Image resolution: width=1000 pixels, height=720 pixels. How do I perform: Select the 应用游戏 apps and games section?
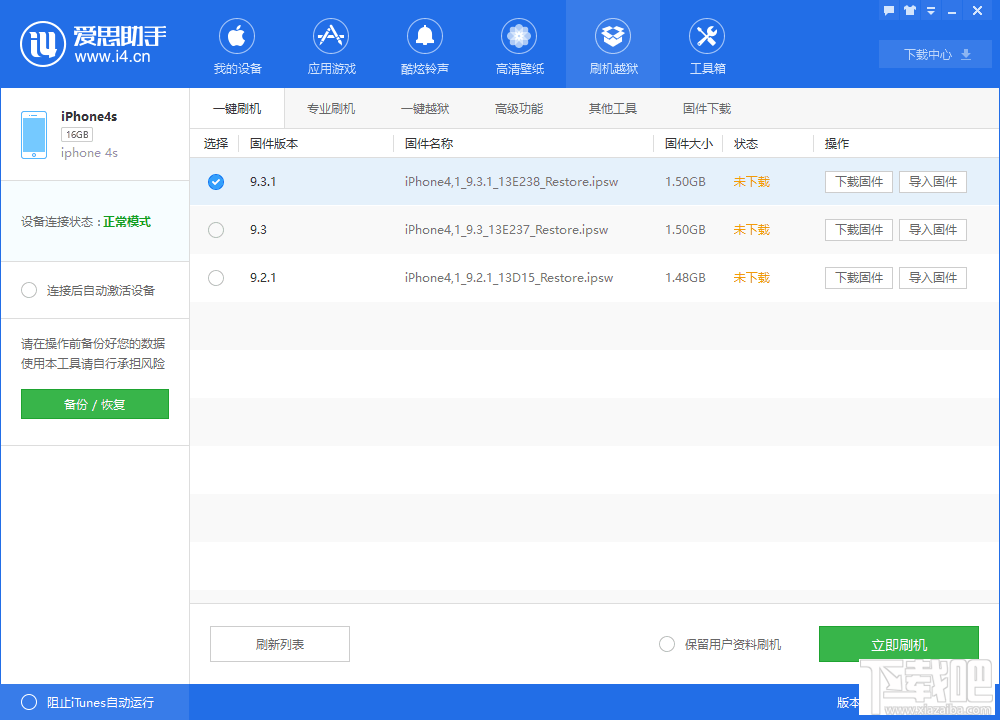pos(331,45)
